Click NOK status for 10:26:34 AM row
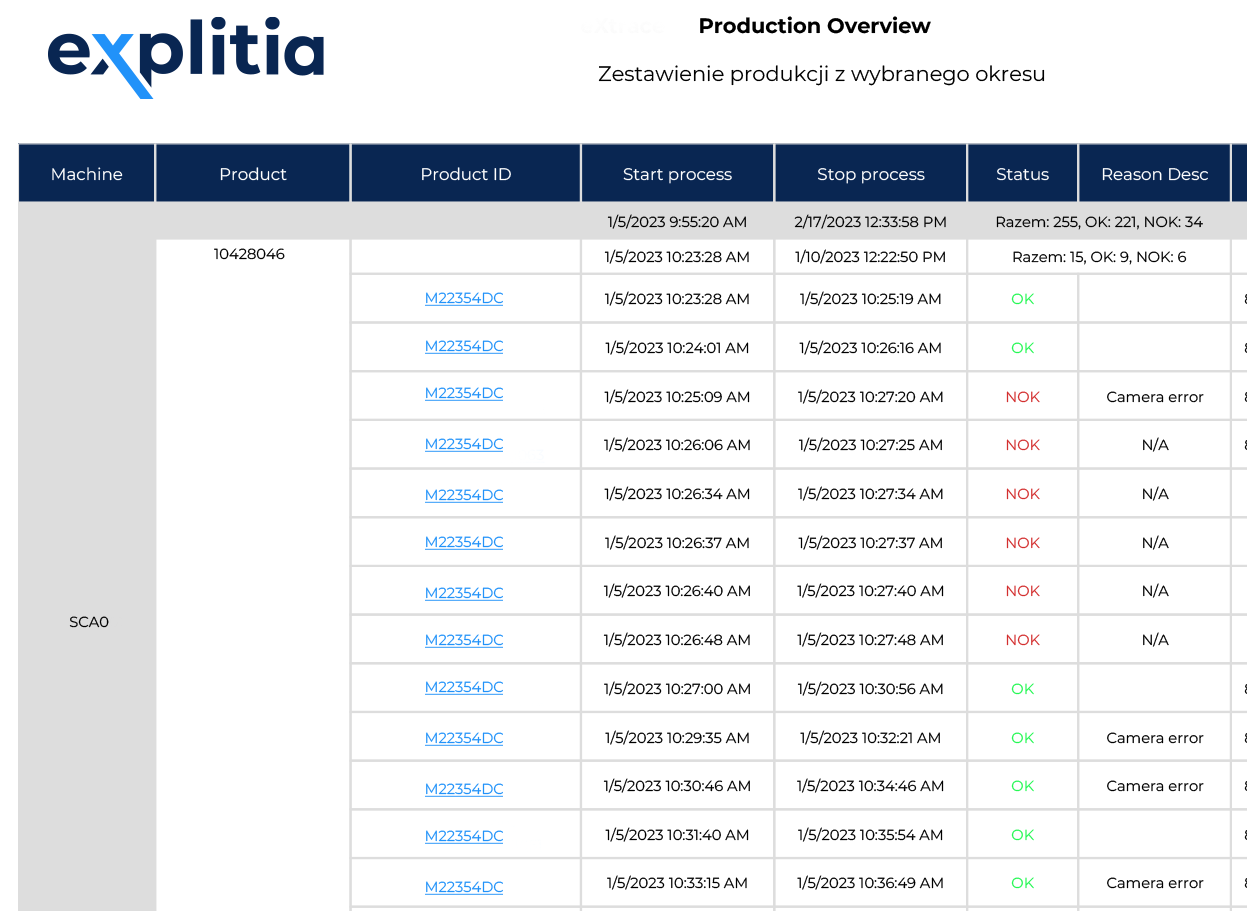This screenshot has height=911, width=1247. [1023, 494]
